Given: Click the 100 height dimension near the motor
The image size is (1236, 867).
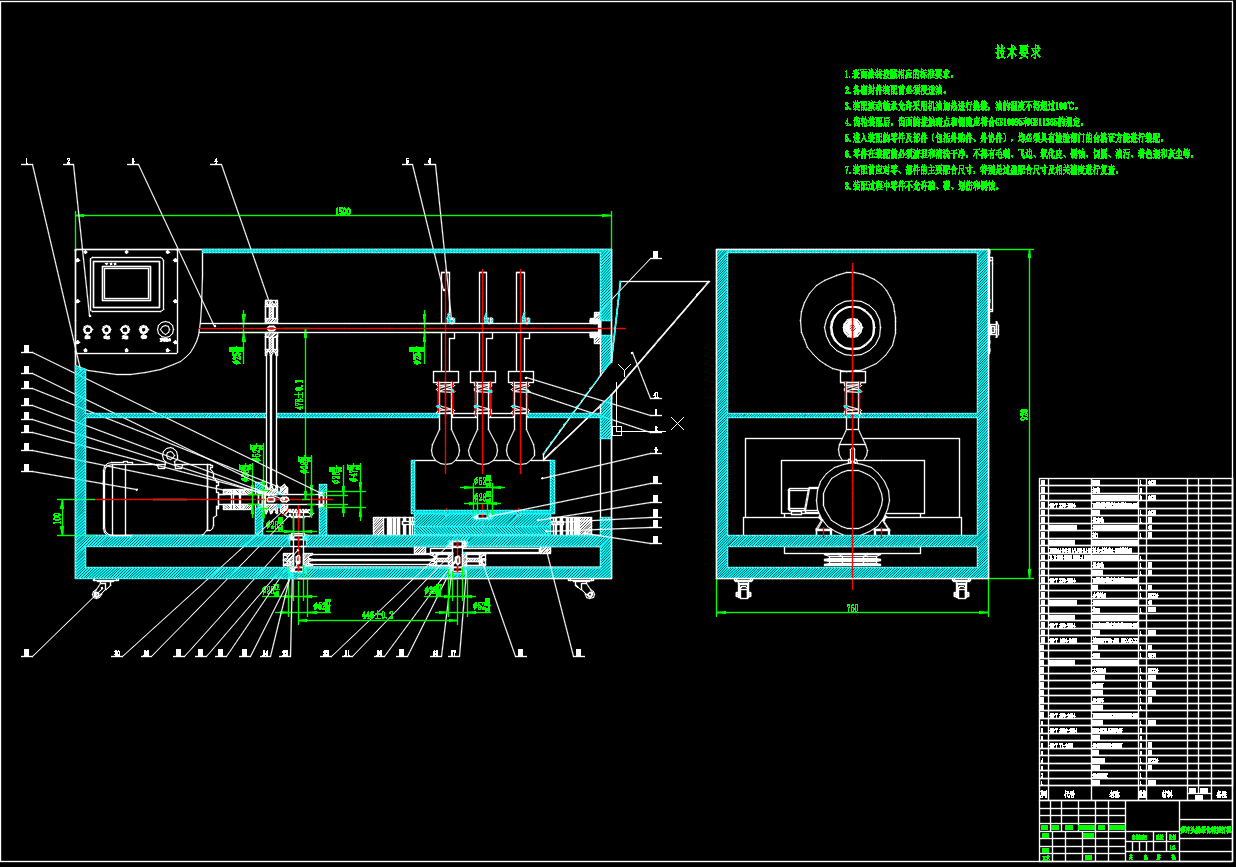Looking at the screenshot, I should [57, 518].
